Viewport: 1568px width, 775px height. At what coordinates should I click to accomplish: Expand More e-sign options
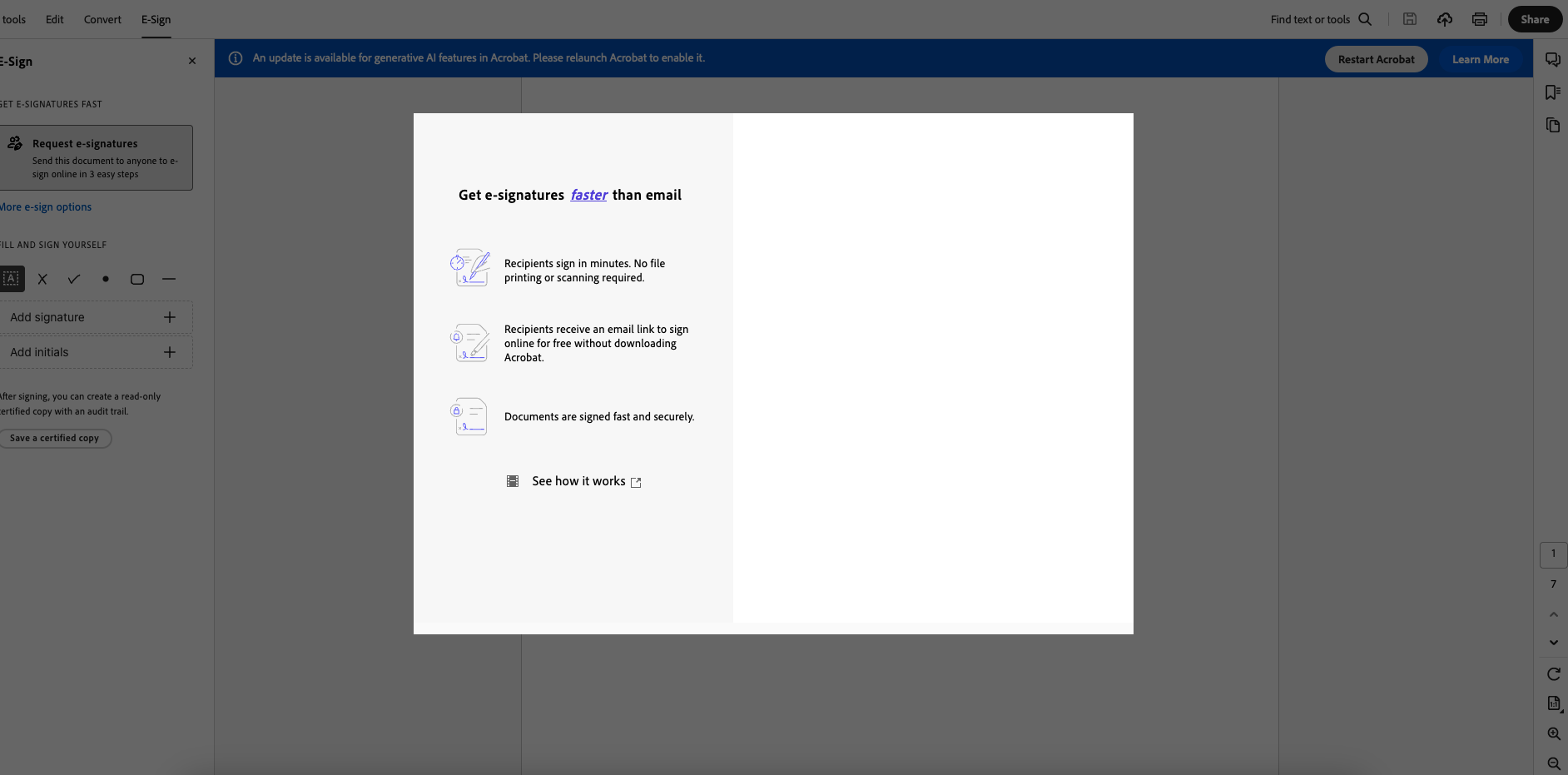point(46,206)
